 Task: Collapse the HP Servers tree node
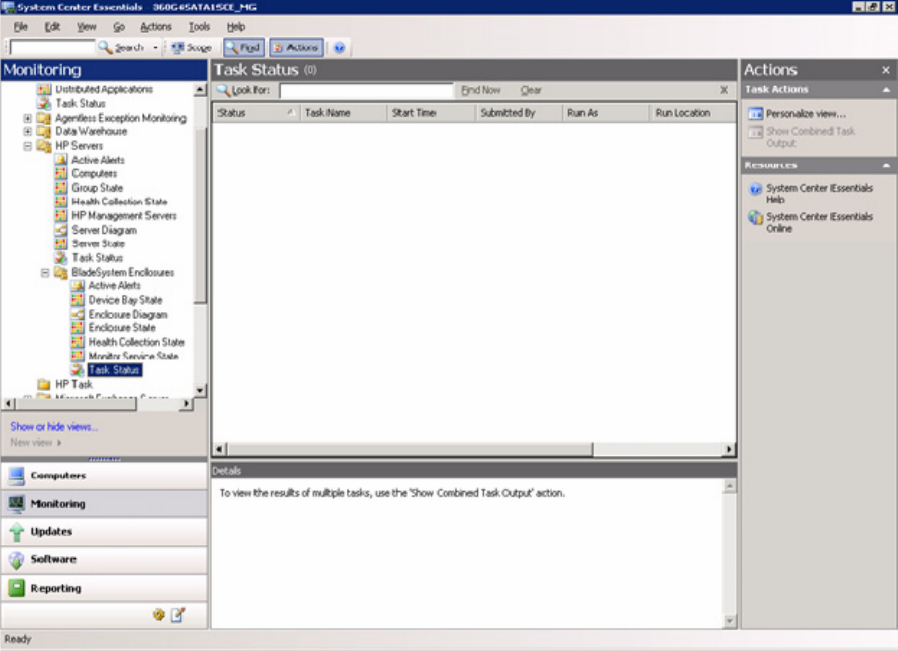(28, 146)
